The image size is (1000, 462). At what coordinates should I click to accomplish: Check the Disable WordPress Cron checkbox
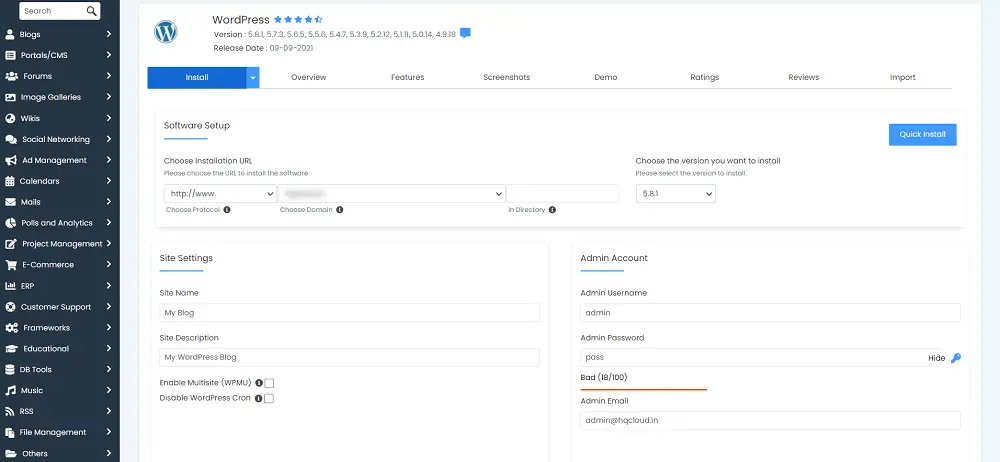269,398
